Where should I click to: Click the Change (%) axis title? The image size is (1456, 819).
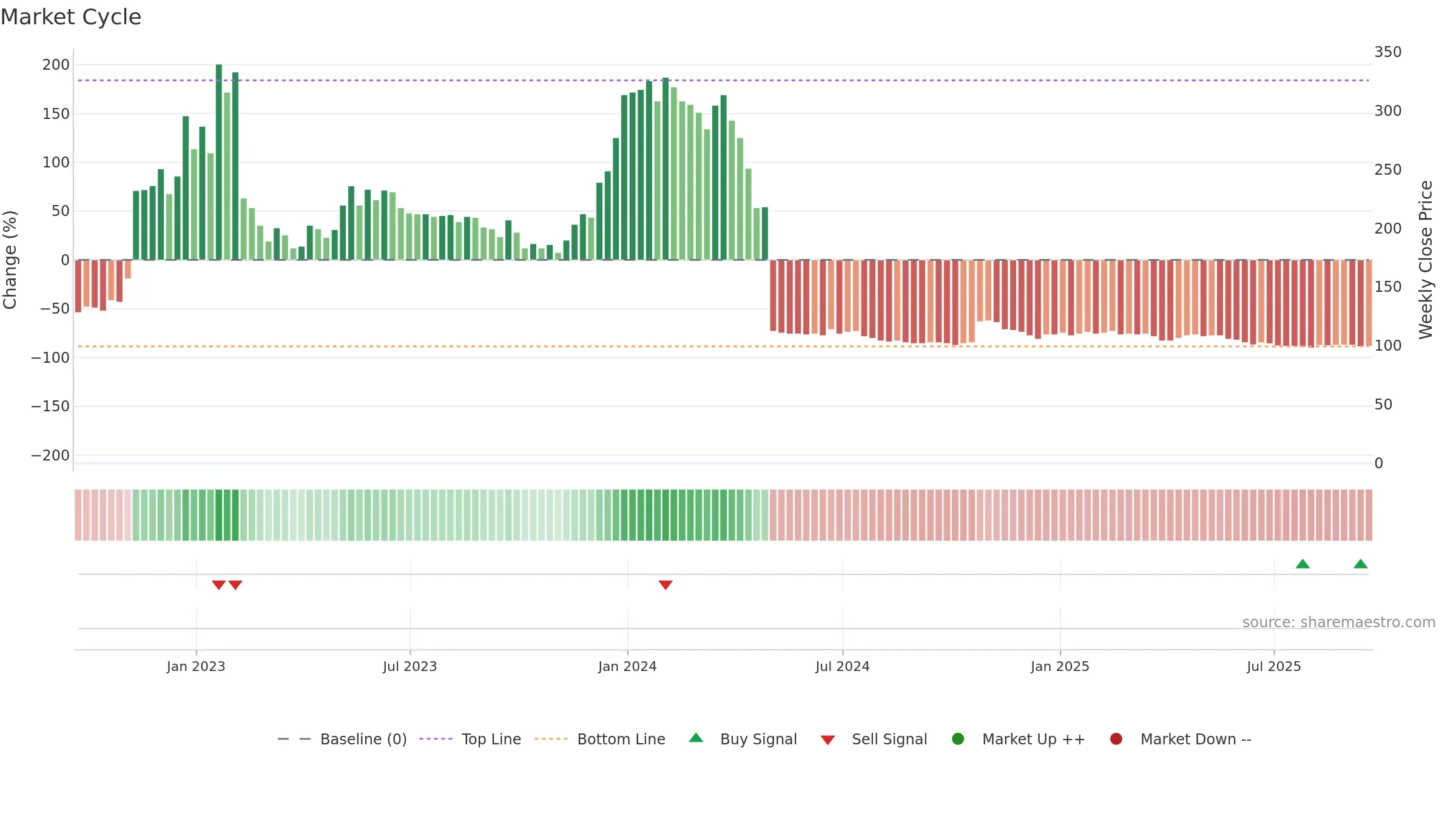point(10,260)
